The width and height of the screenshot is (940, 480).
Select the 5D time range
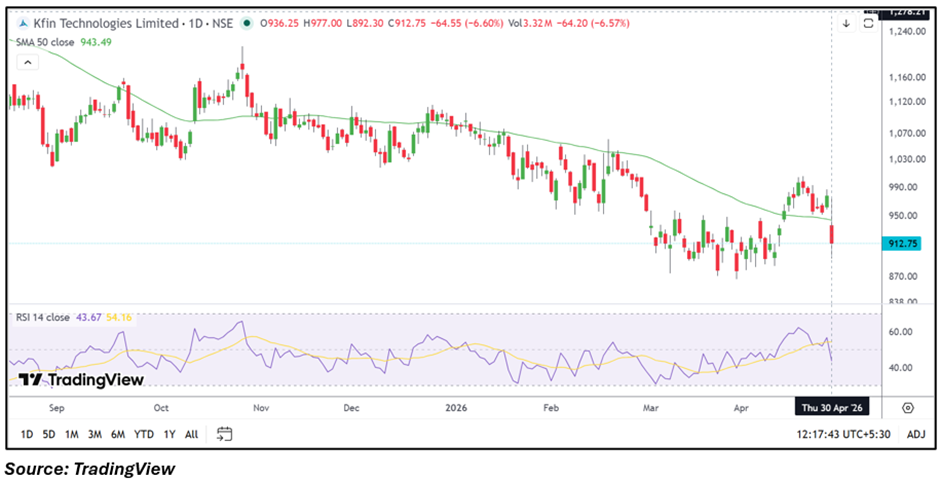click(x=49, y=434)
